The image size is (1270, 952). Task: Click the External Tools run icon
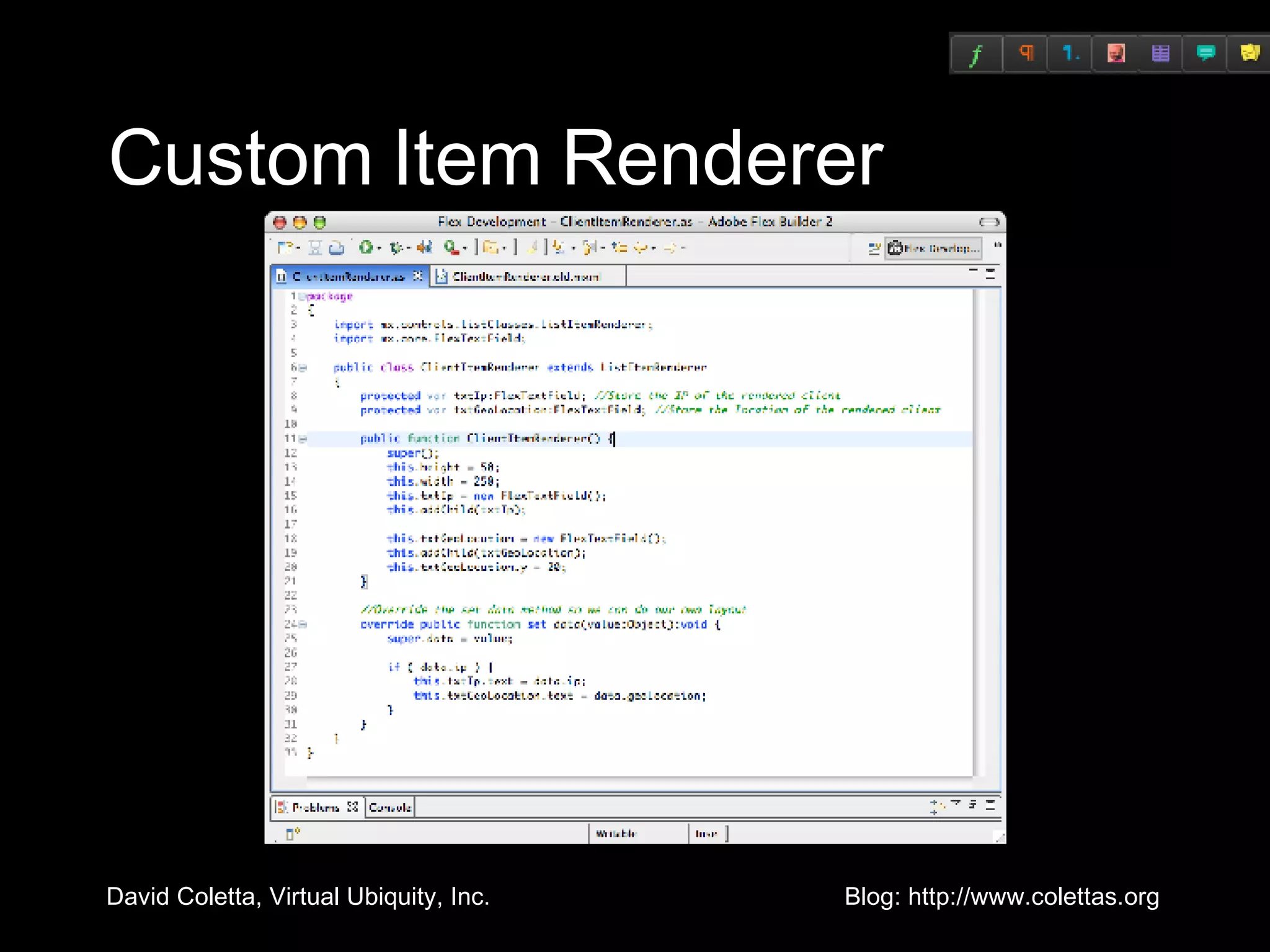coord(451,248)
